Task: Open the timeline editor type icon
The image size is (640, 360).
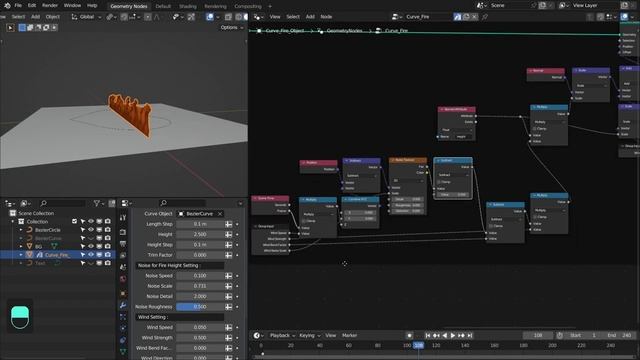Action: pos(258,336)
